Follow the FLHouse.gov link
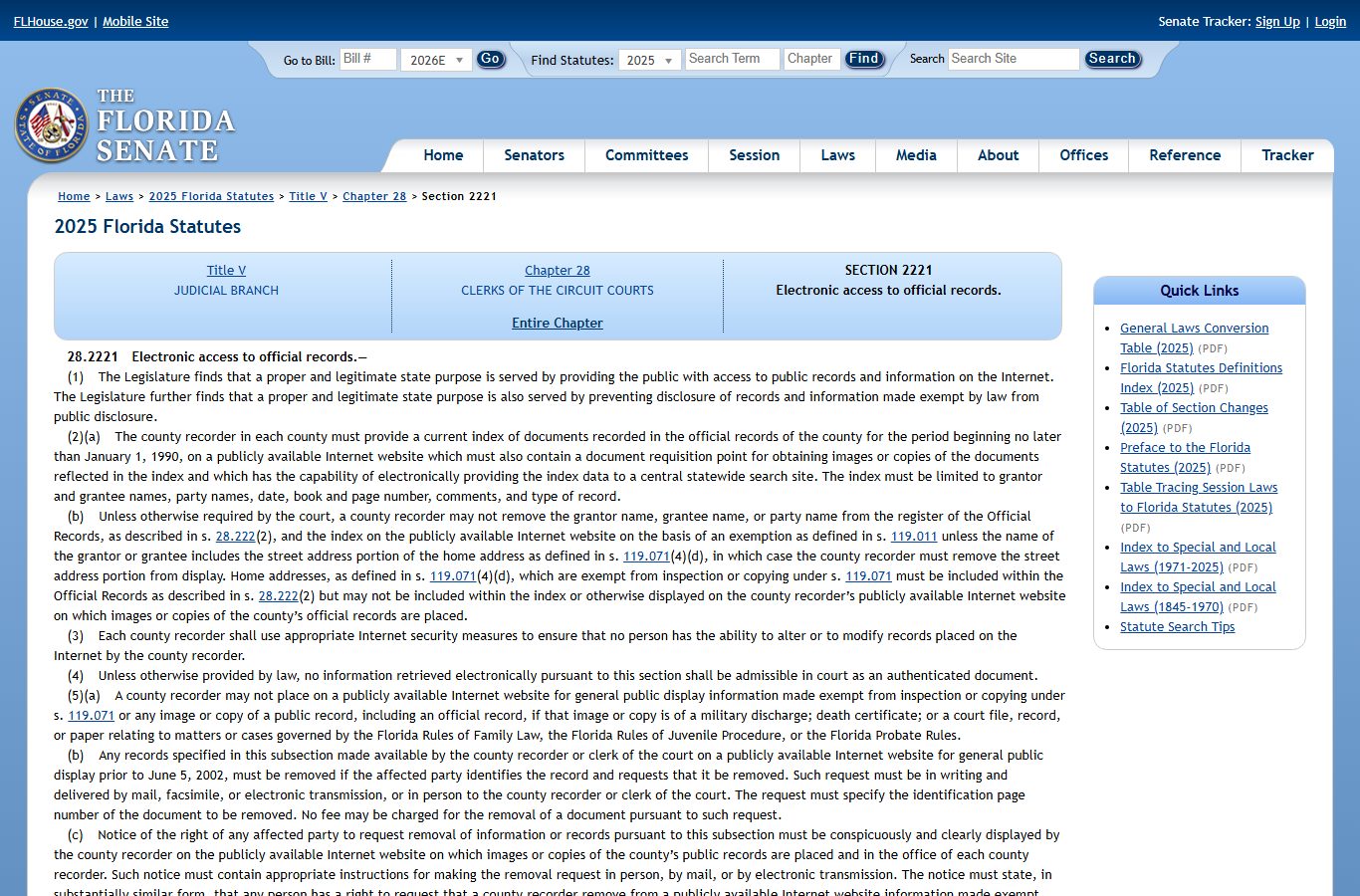 pos(51,21)
